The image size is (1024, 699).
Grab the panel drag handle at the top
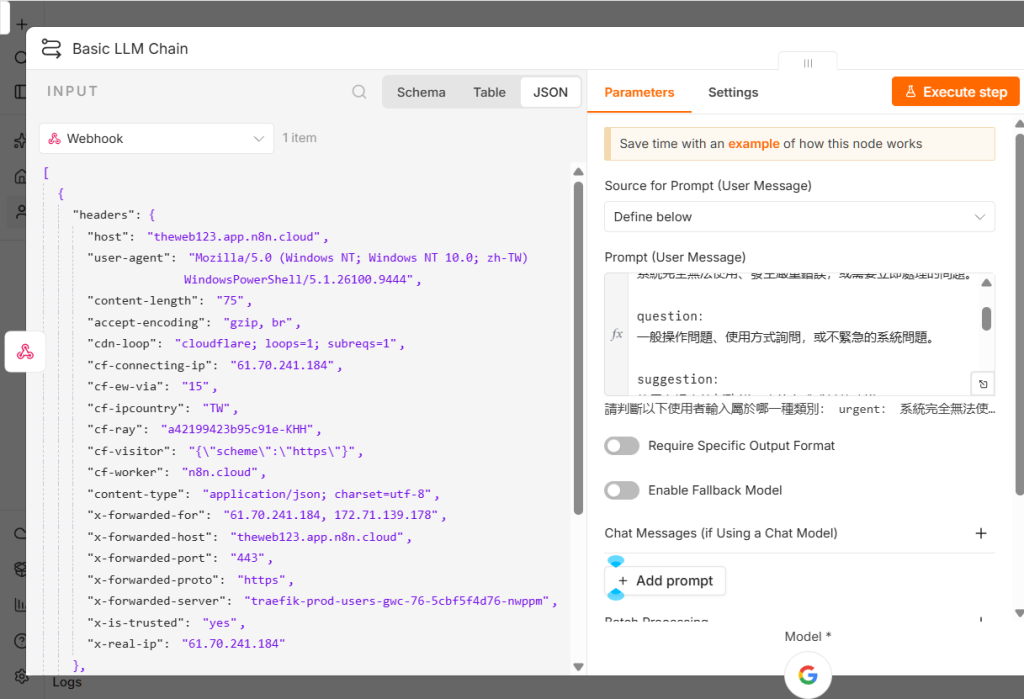808,63
